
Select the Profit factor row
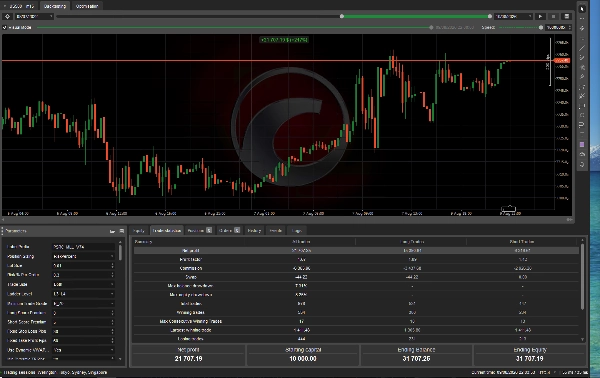pos(356,259)
